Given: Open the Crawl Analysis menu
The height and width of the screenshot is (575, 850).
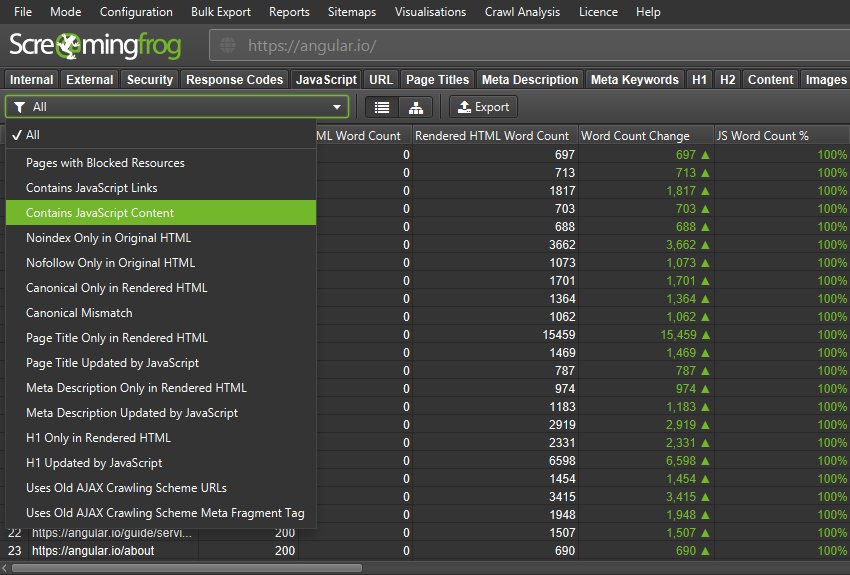Looking at the screenshot, I should click(x=521, y=12).
